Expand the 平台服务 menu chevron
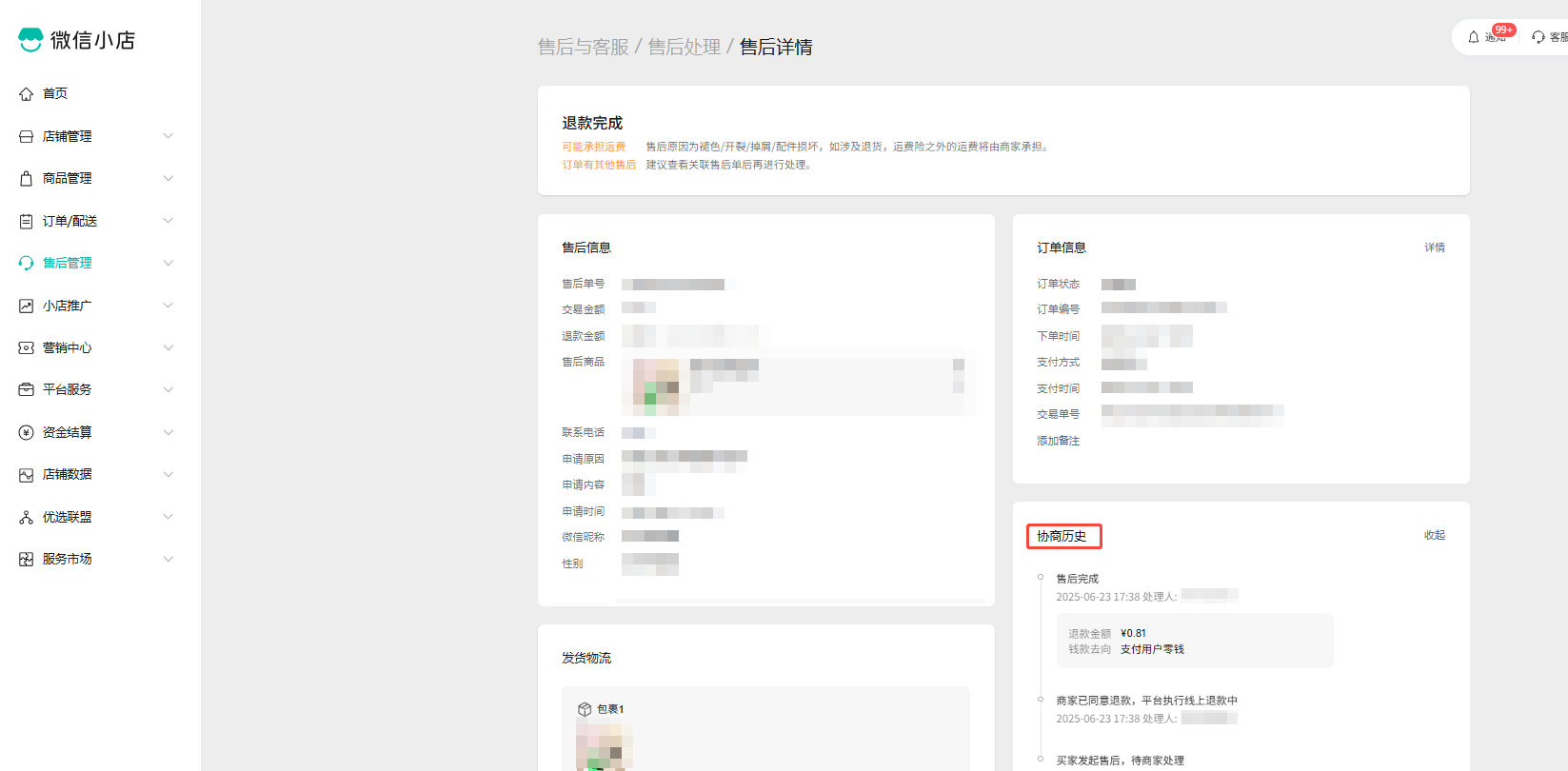The image size is (1568, 771). 169,389
